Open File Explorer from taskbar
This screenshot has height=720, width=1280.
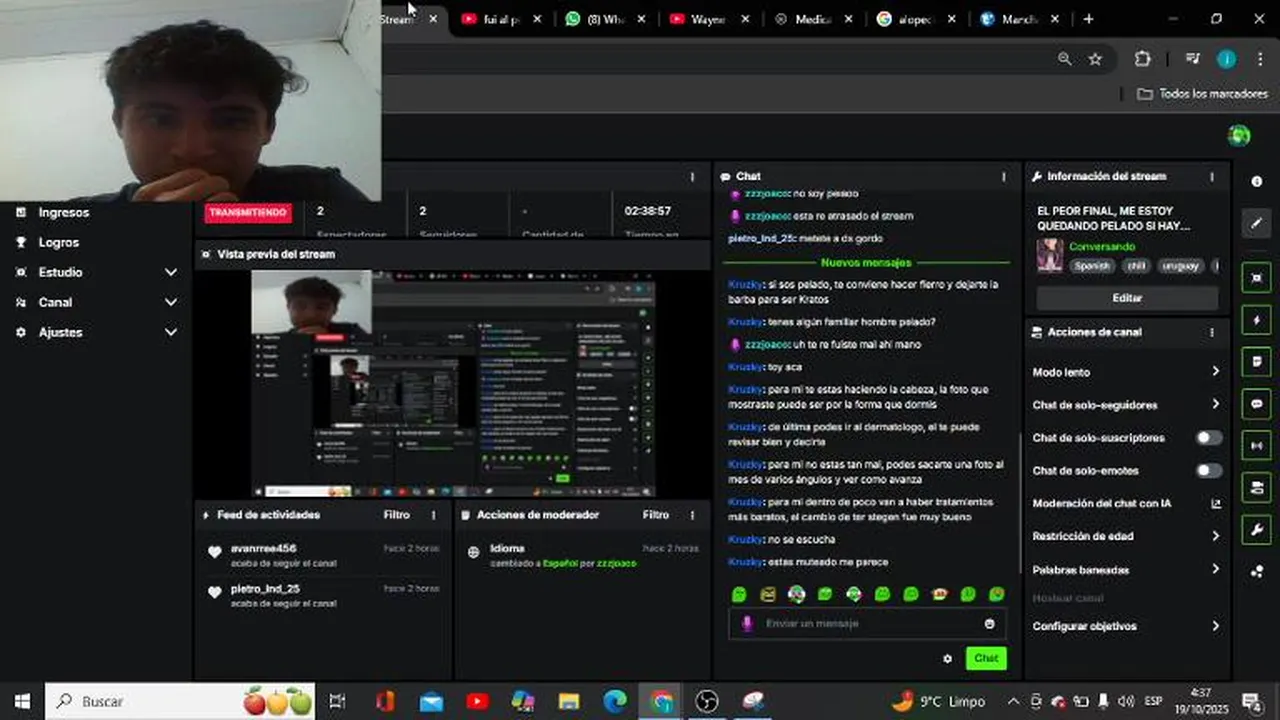pos(569,701)
